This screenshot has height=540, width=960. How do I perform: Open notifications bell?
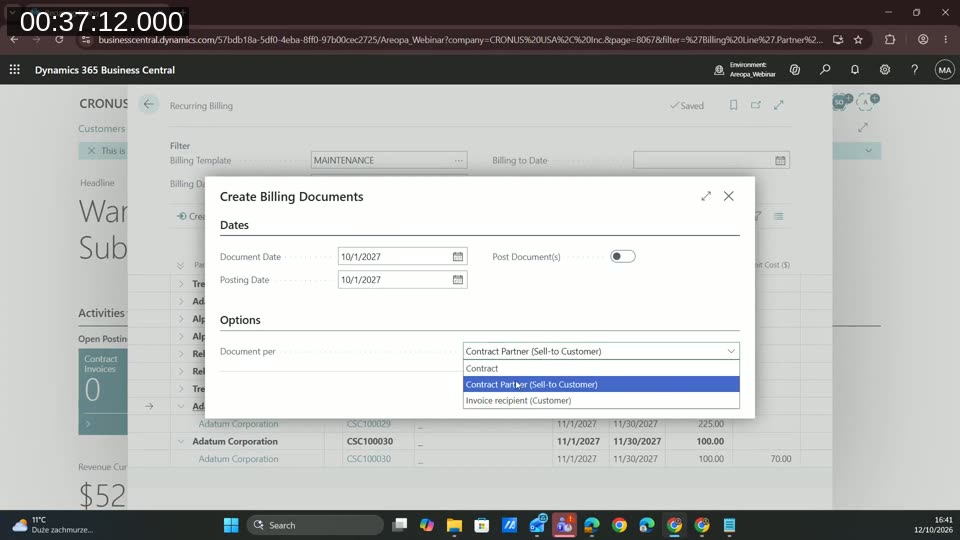tap(855, 70)
